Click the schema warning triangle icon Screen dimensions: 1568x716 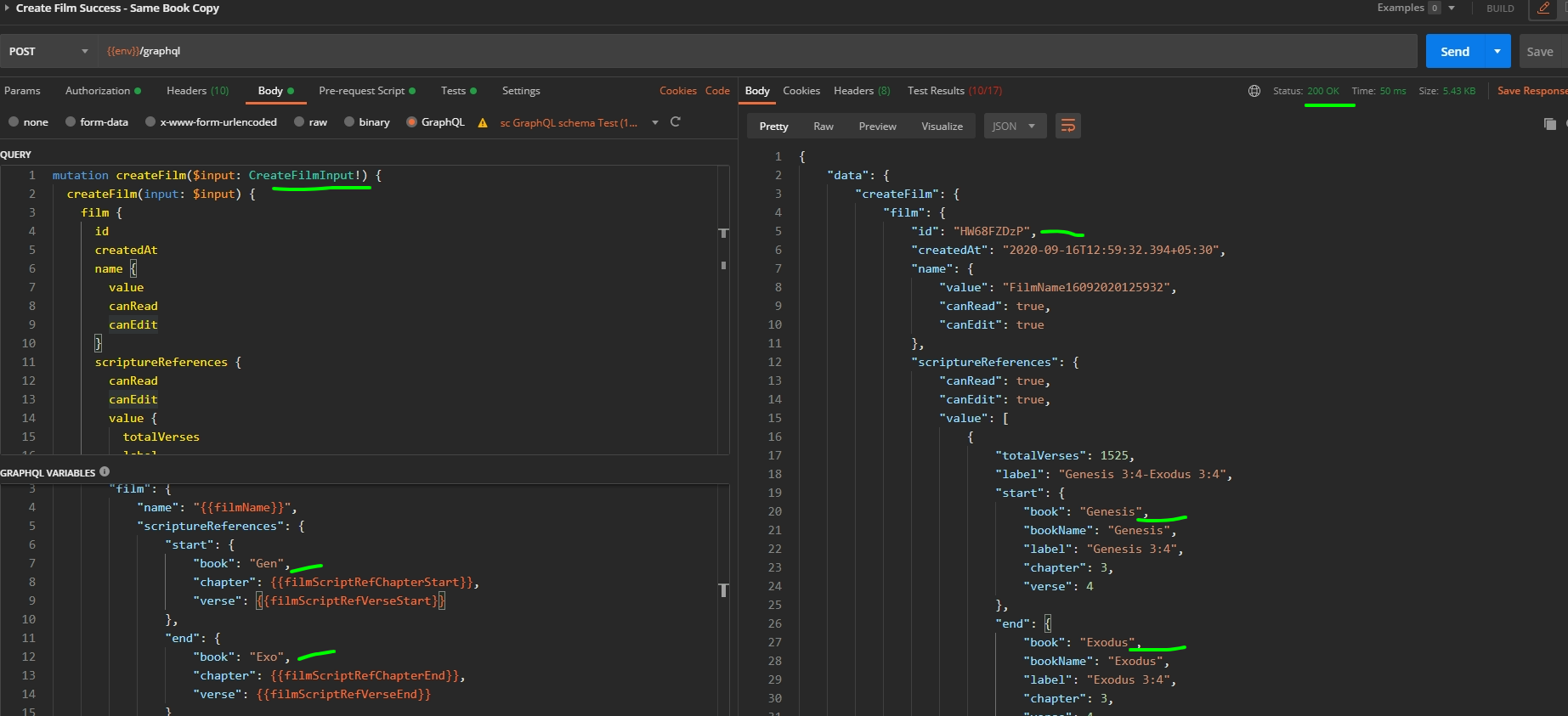[483, 122]
